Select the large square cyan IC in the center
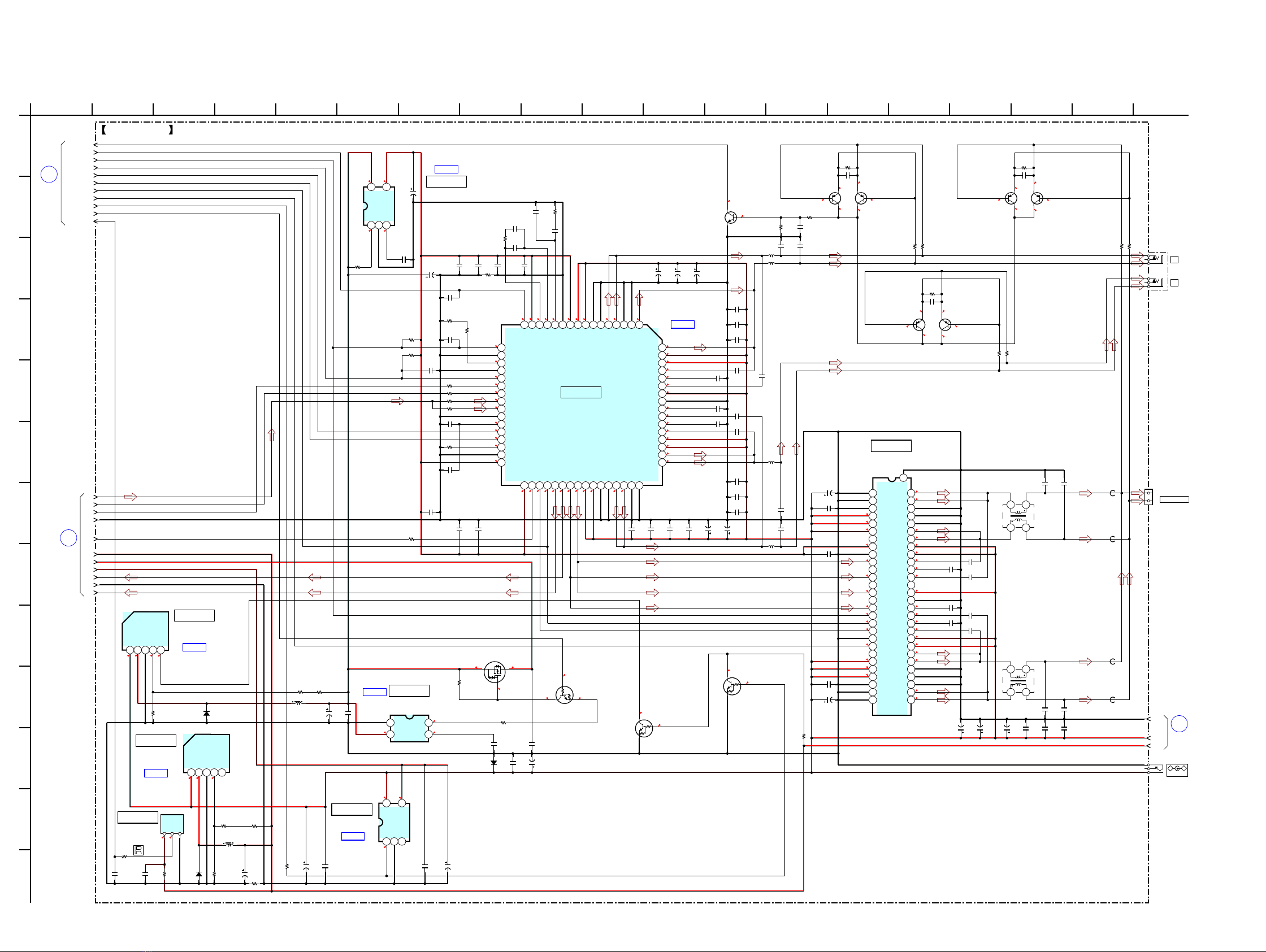The image size is (1266, 952). pos(582,405)
